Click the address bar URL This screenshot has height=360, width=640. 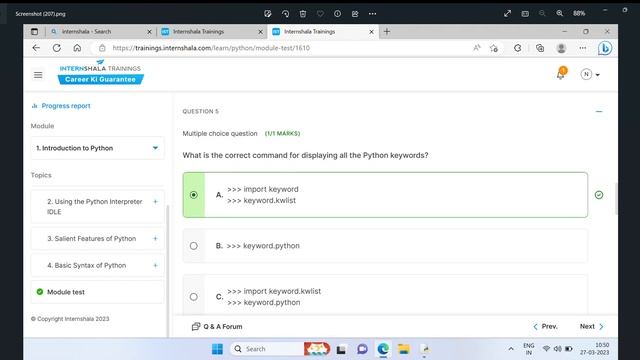pyautogui.click(x=211, y=48)
